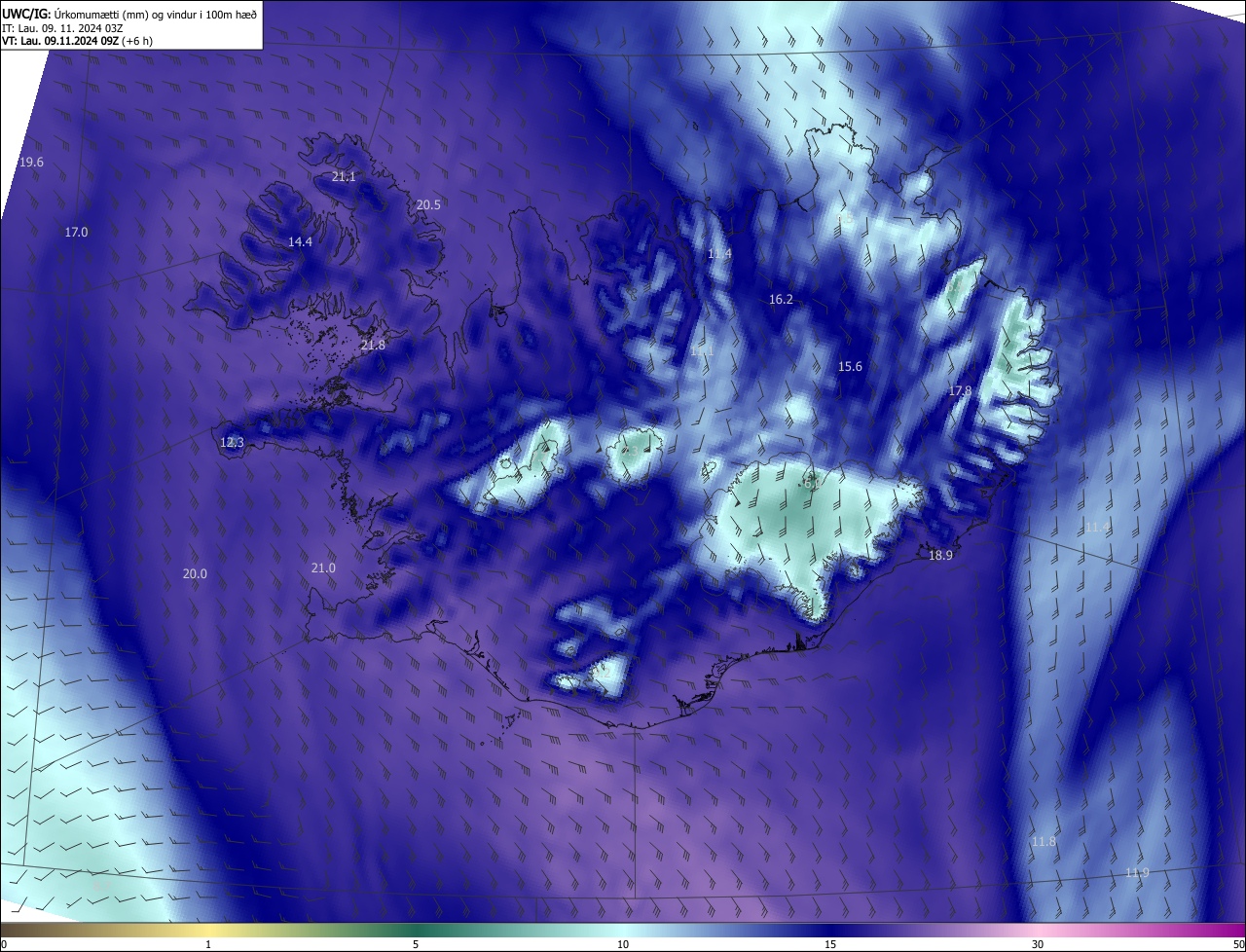
Task: Click the value label 21.8
Action: coord(373,345)
